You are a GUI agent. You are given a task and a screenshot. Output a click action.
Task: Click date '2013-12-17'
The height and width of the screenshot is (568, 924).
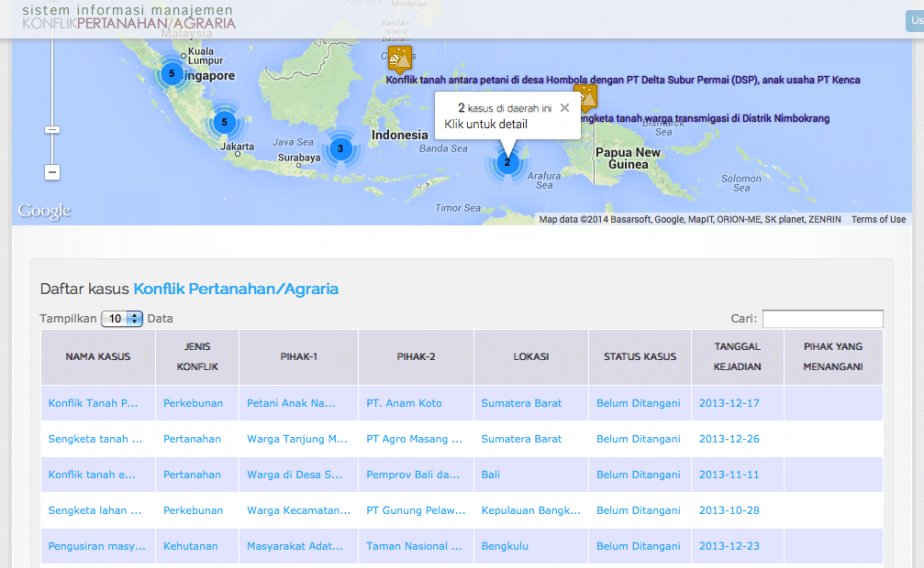[x=729, y=403]
